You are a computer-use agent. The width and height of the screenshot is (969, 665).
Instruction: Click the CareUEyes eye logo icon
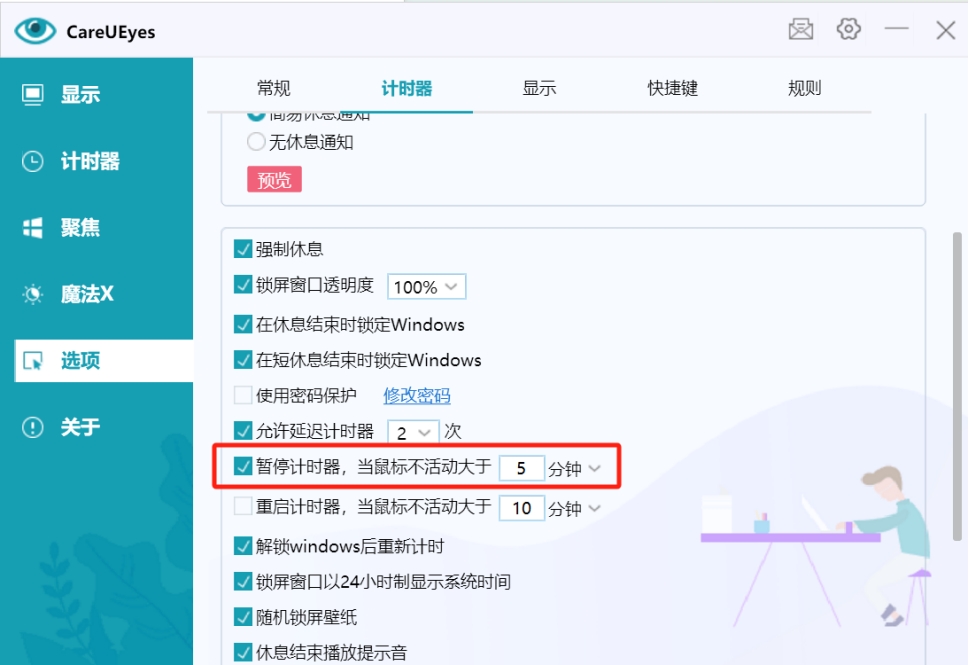(35, 31)
